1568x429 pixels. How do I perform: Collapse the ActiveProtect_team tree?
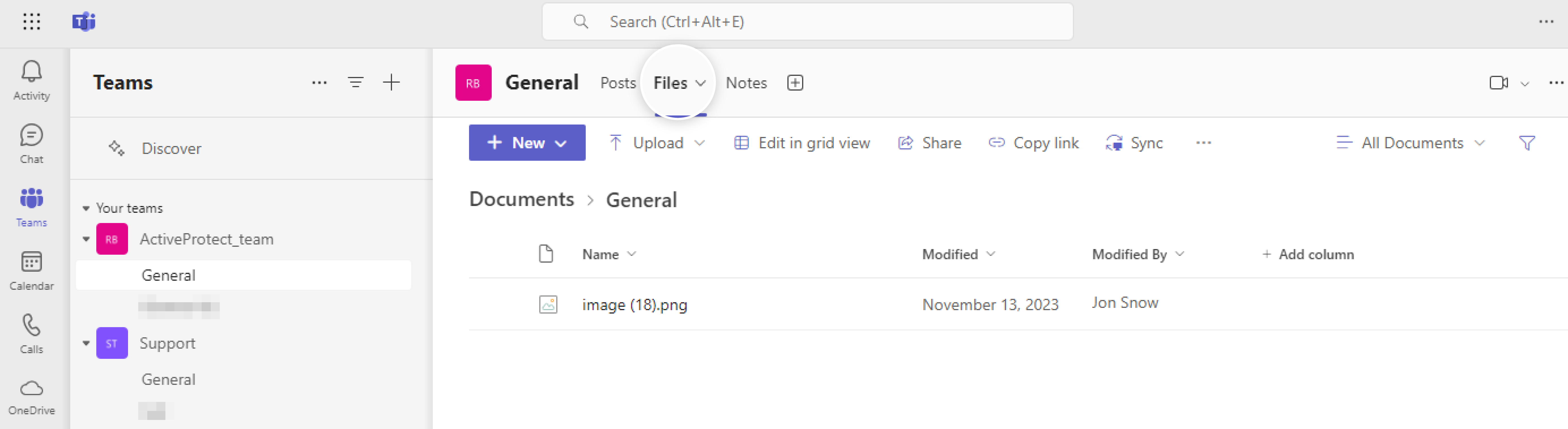(x=86, y=239)
